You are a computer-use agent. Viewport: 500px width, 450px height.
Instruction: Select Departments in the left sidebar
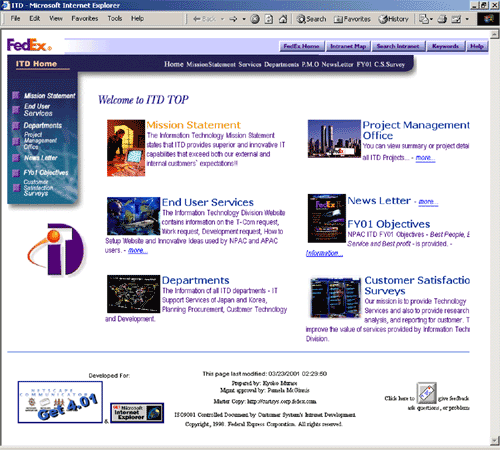(x=43, y=126)
